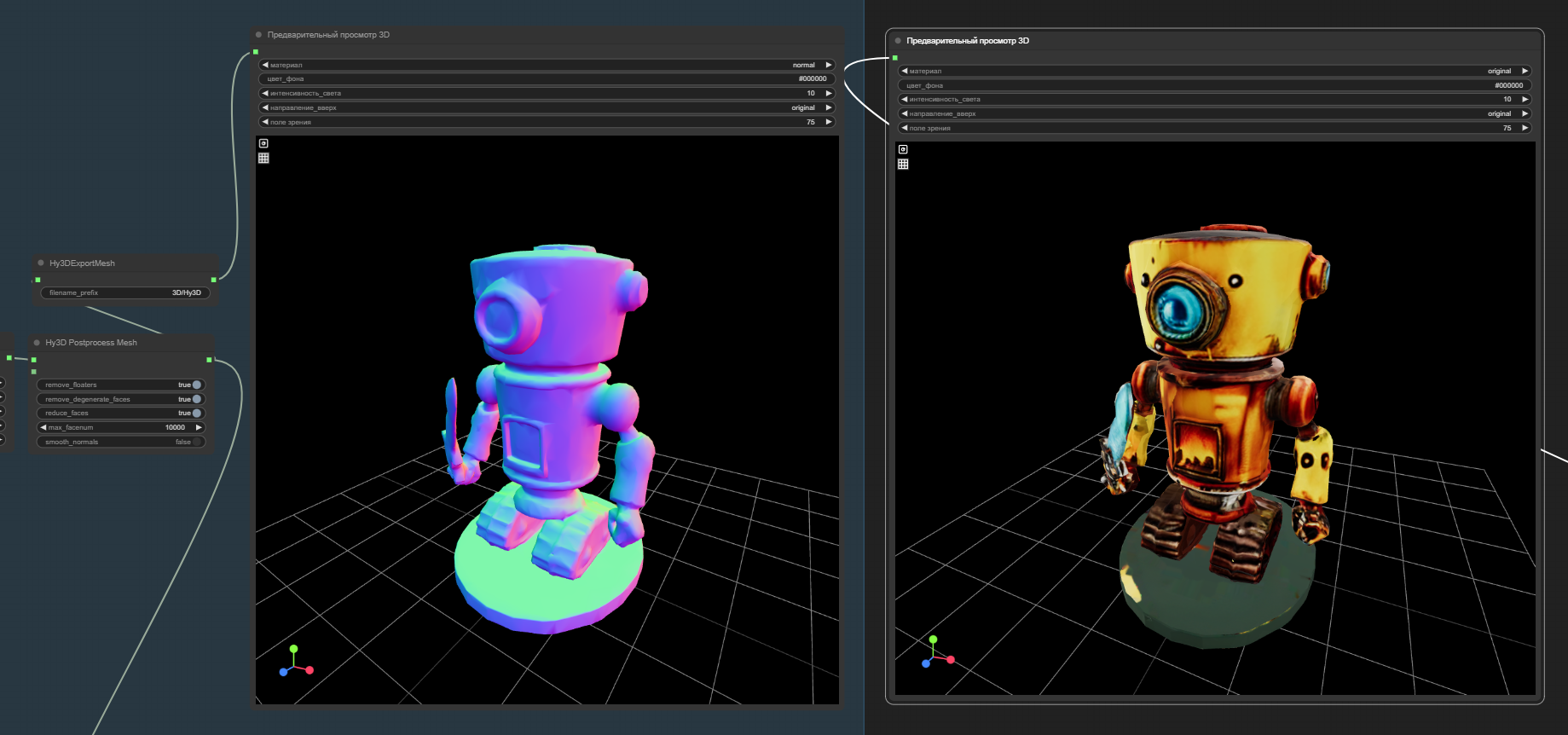
Task: Increase интенсивность_света in left preview node
Action: pos(828,93)
